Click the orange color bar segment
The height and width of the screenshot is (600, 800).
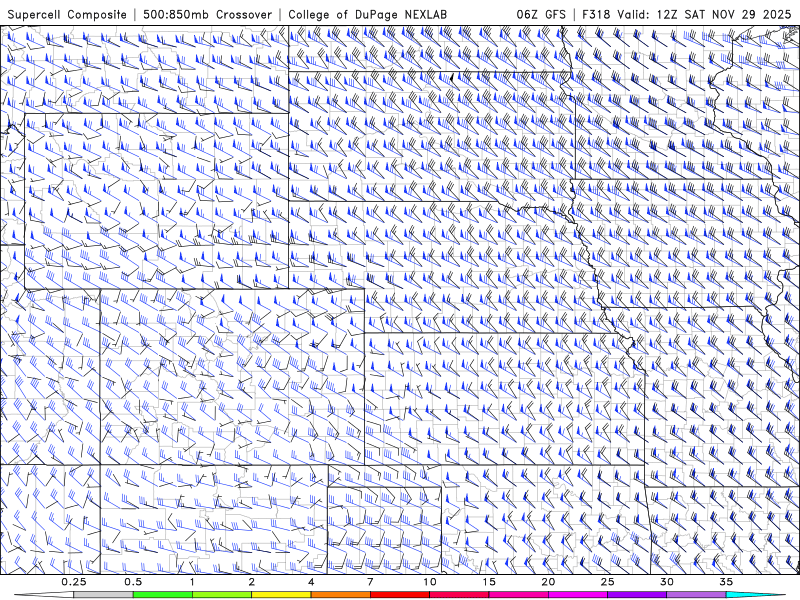[x=340, y=595]
